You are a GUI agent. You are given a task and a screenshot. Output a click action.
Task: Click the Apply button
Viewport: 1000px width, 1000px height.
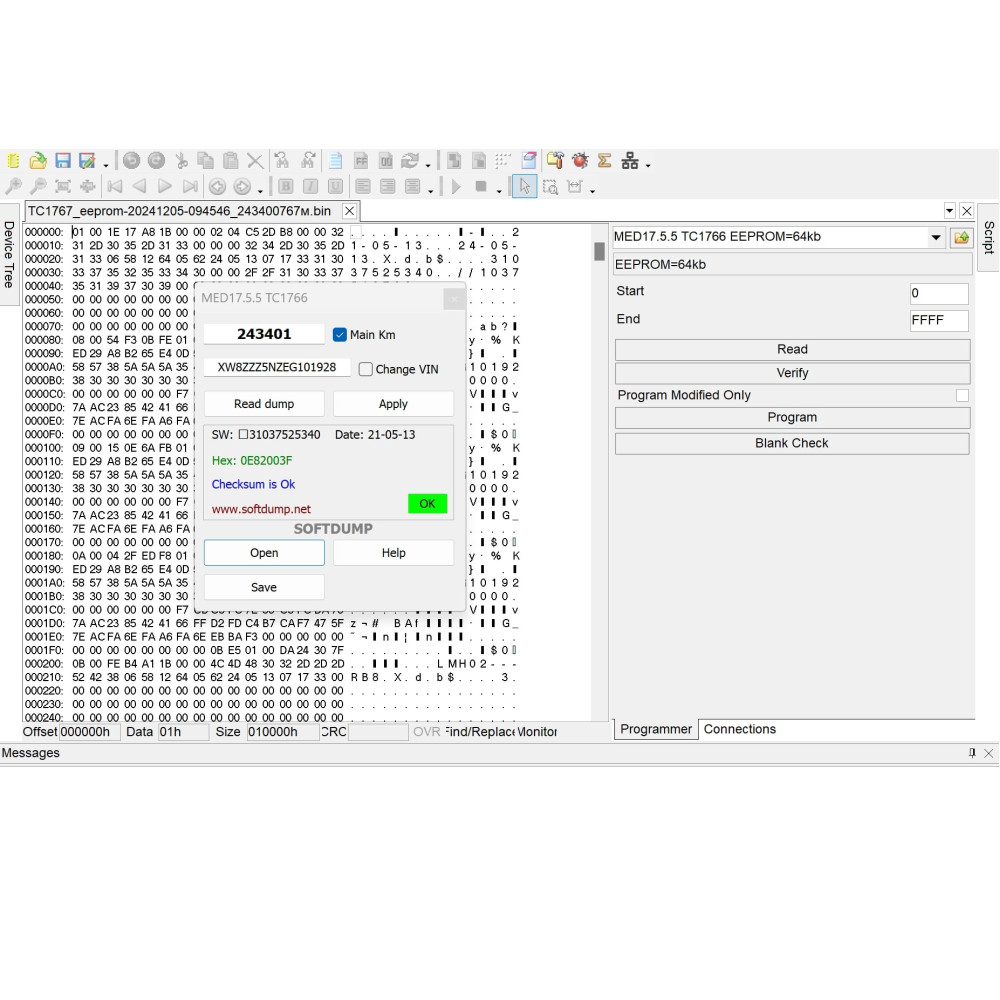[393, 404]
